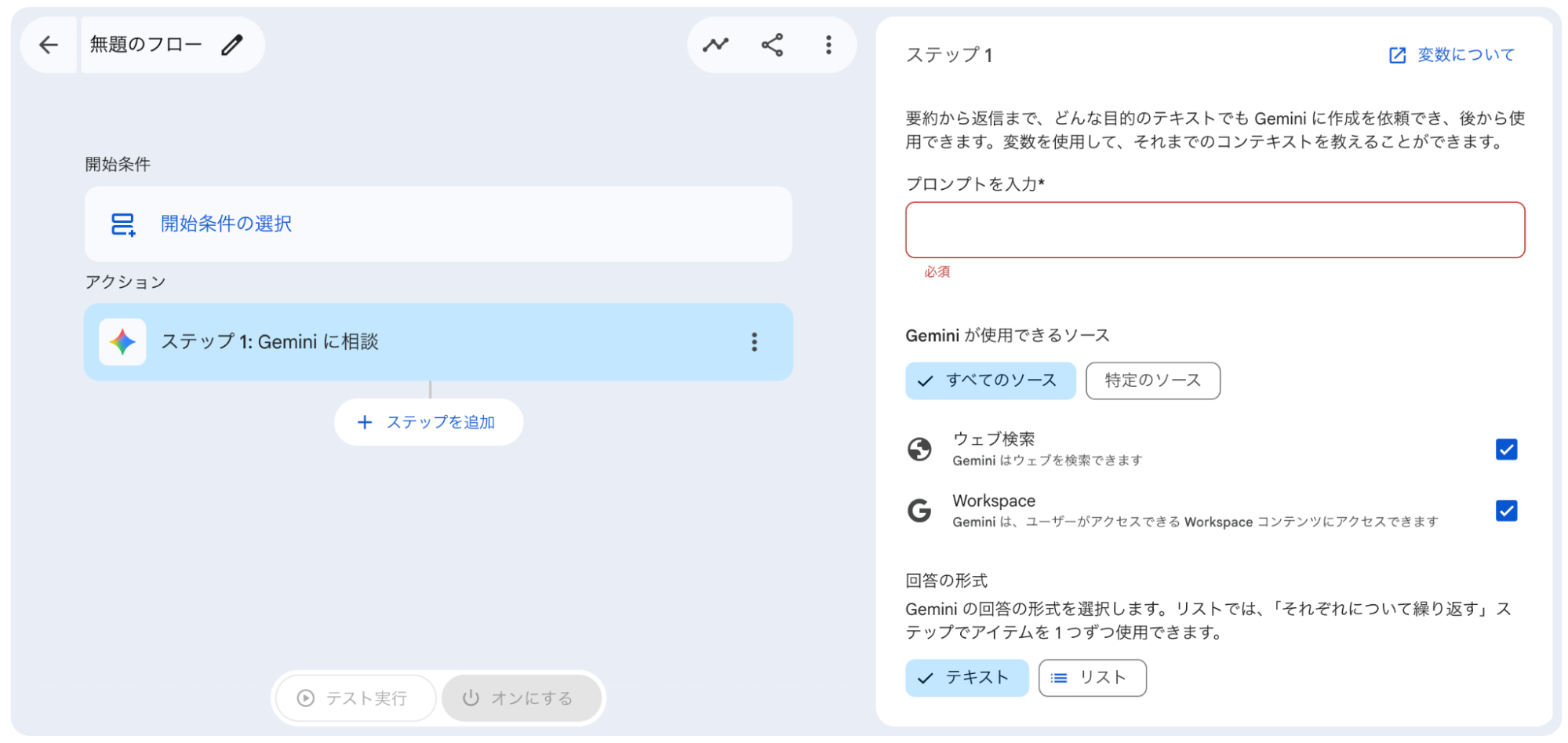The image size is (1568, 743).
Task: Select リスト answer format
Action: point(1092,678)
